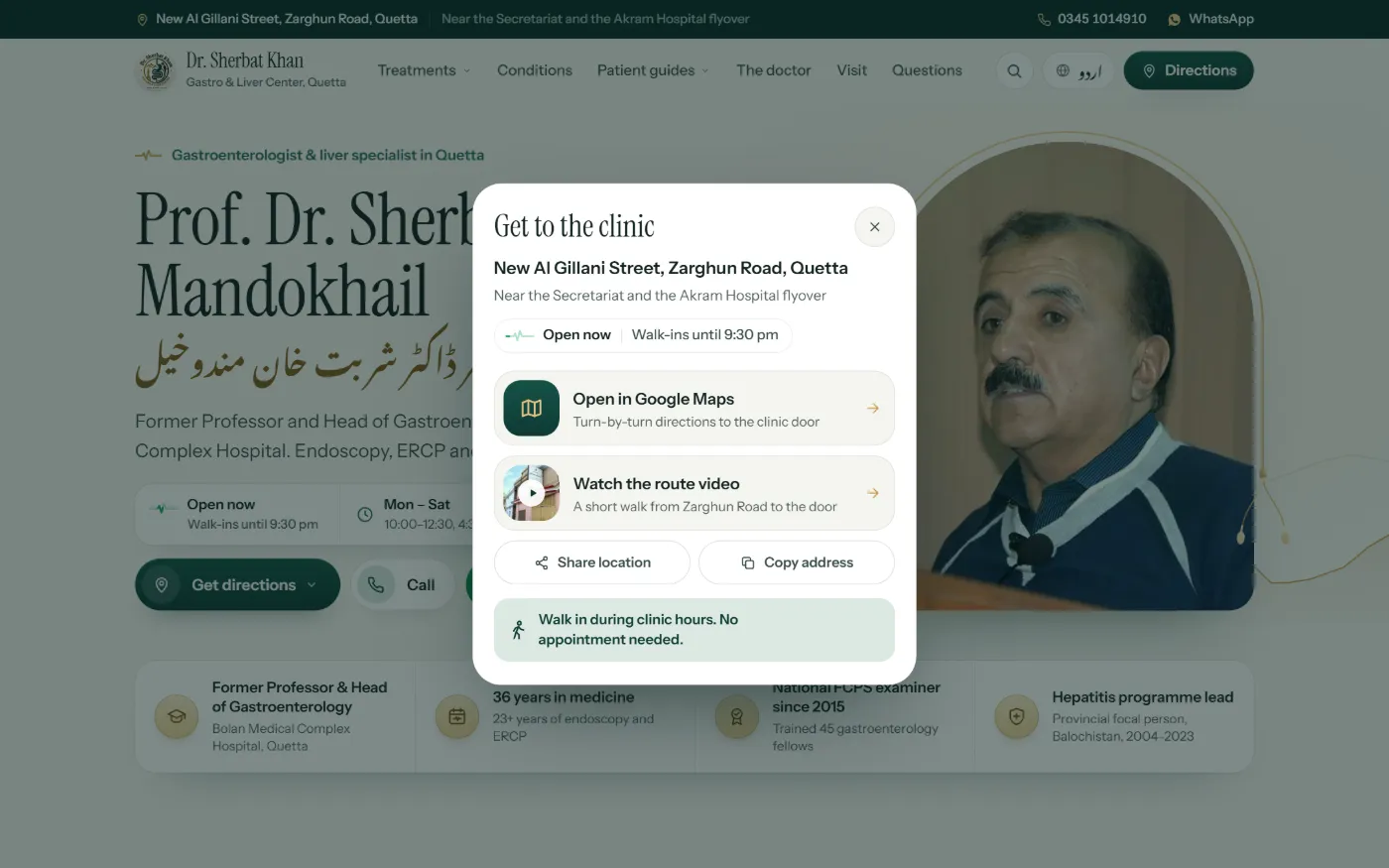This screenshot has height=868, width=1389.
Task: Open the Conditions menu item
Action: 535,70
